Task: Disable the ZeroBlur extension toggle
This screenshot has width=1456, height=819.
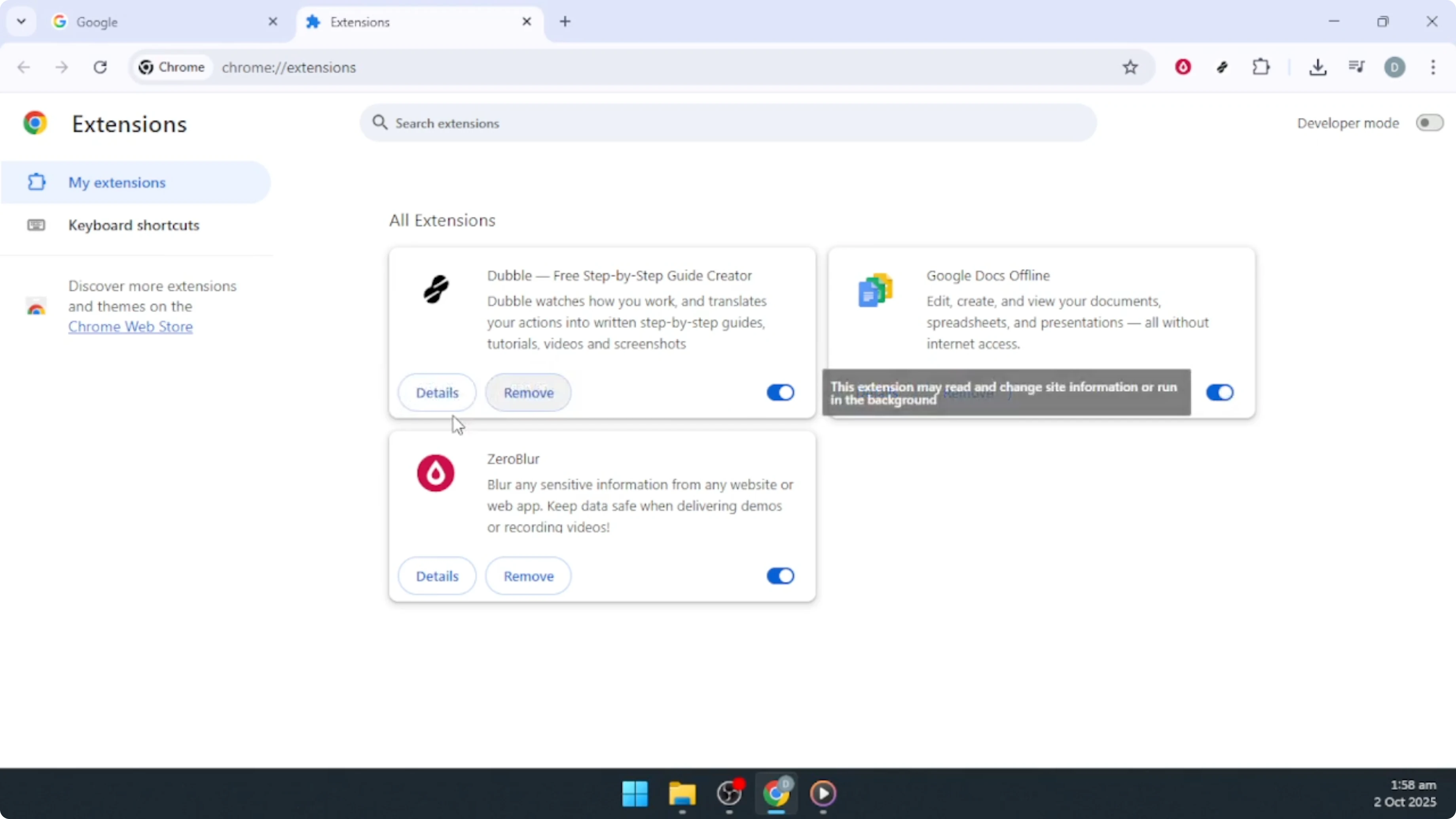Action: click(x=780, y=575)
